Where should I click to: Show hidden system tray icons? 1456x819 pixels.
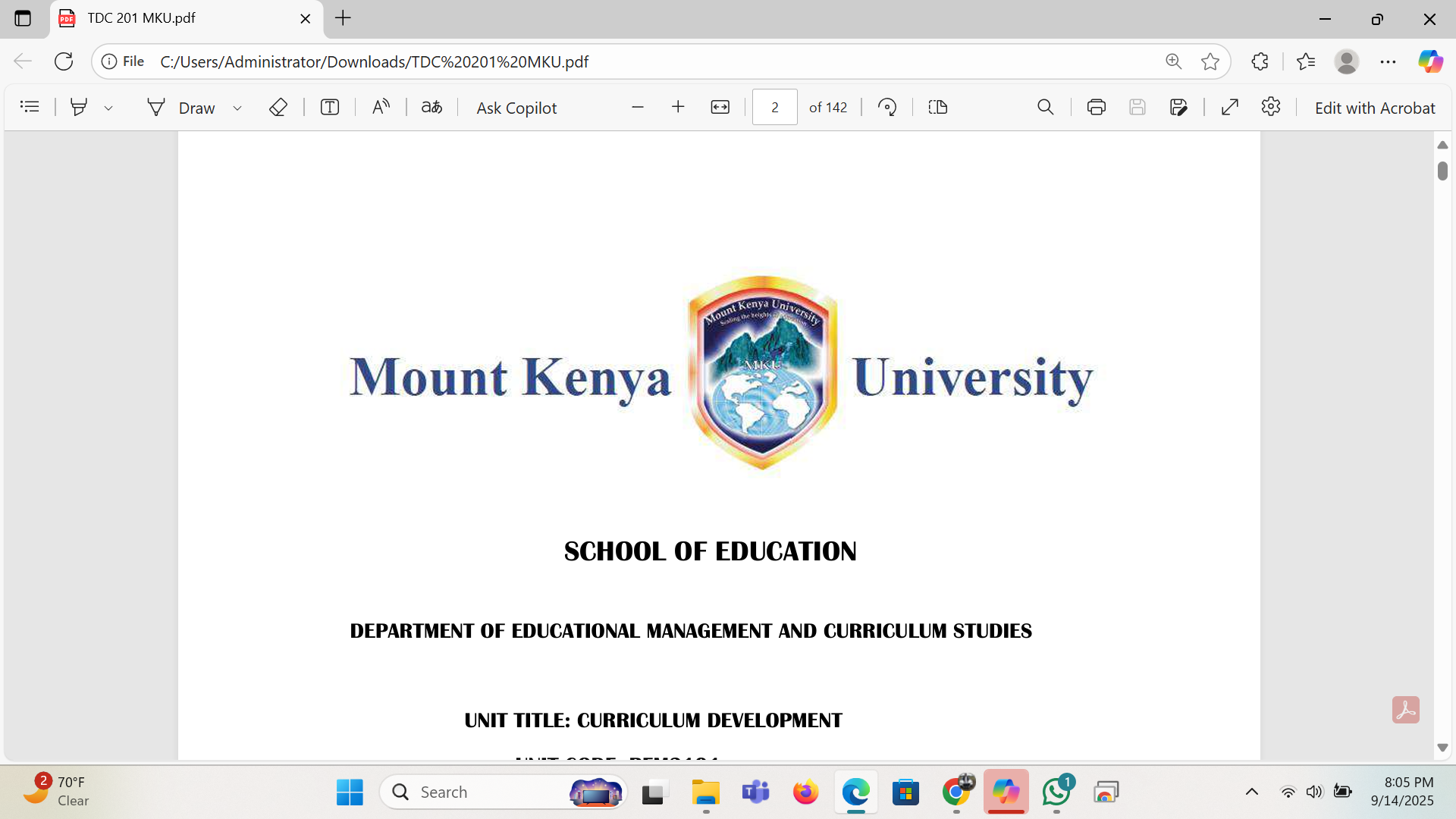tap(1252, 792)
